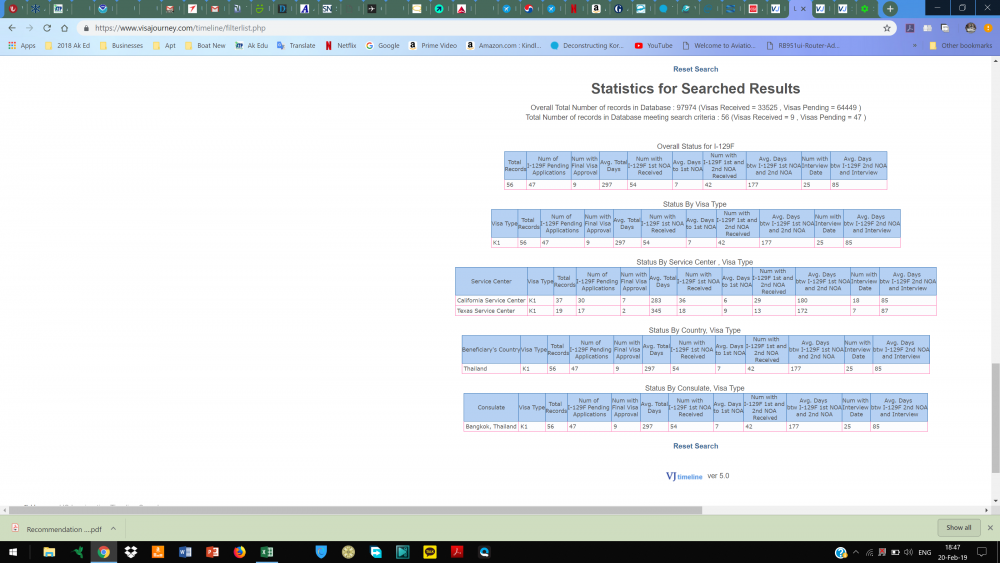Open a new browser tab
This screenshot has width=1000, height=563.
890,9
